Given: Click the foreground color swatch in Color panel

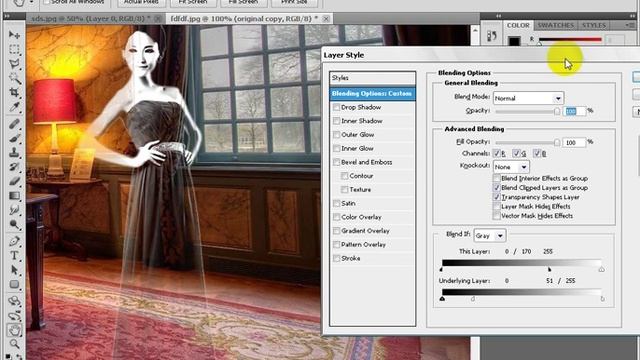Looking at the screenshot, I should 514,40.
